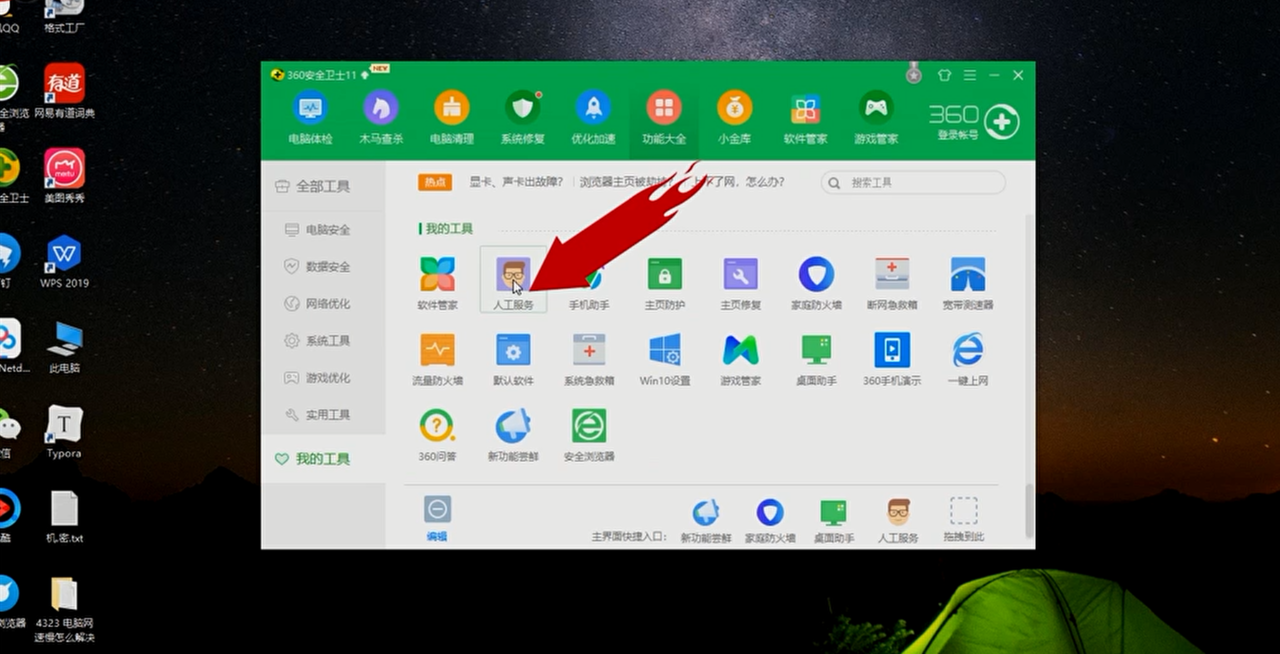This screenshot has height=654, width=1280.
Task: Launch 360手机演示 tool
Action: [x=892, y=360]
